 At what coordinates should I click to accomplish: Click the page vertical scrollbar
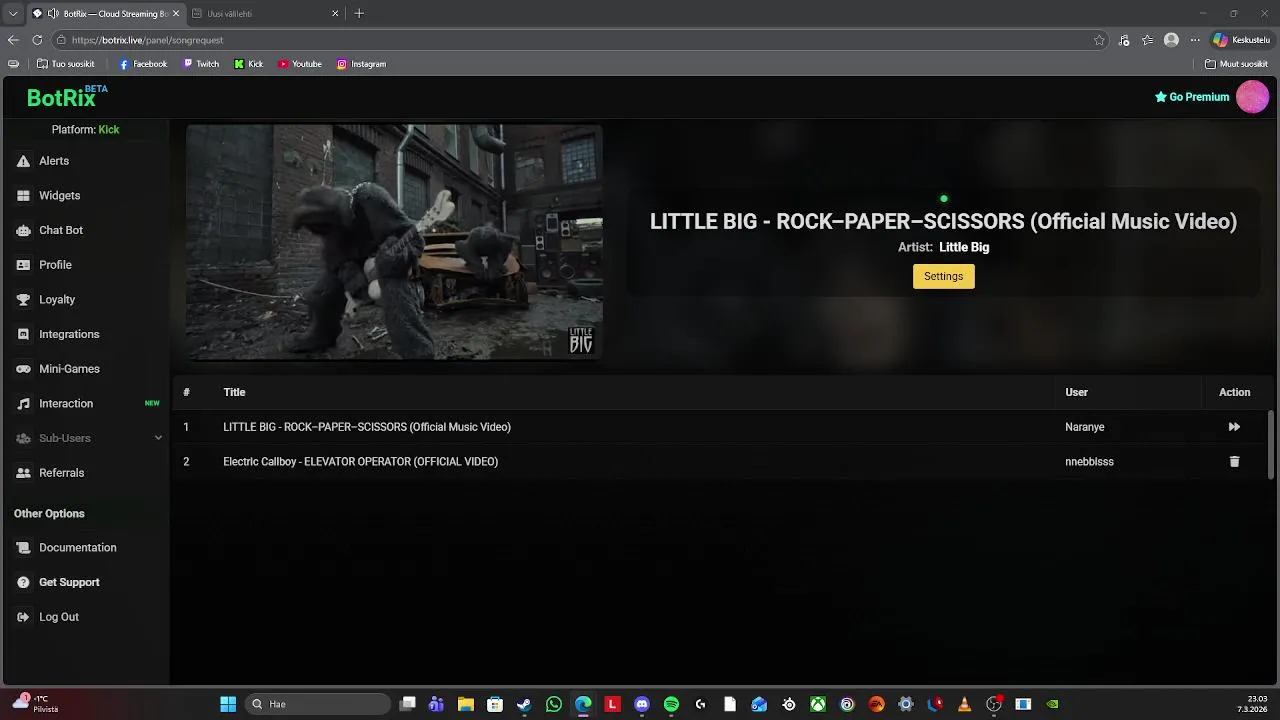coord(1272,445)
